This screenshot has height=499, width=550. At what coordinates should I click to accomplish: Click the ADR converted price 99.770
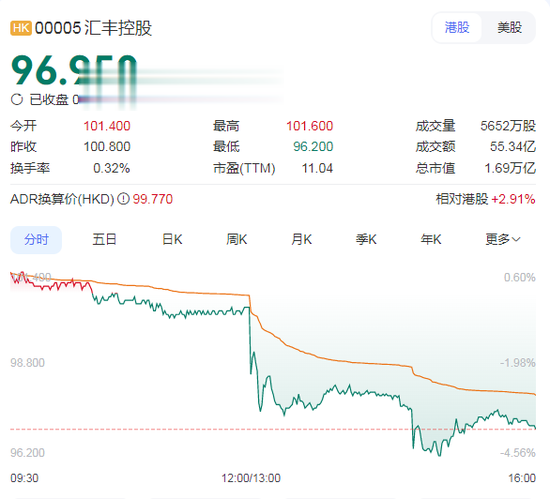153,199
